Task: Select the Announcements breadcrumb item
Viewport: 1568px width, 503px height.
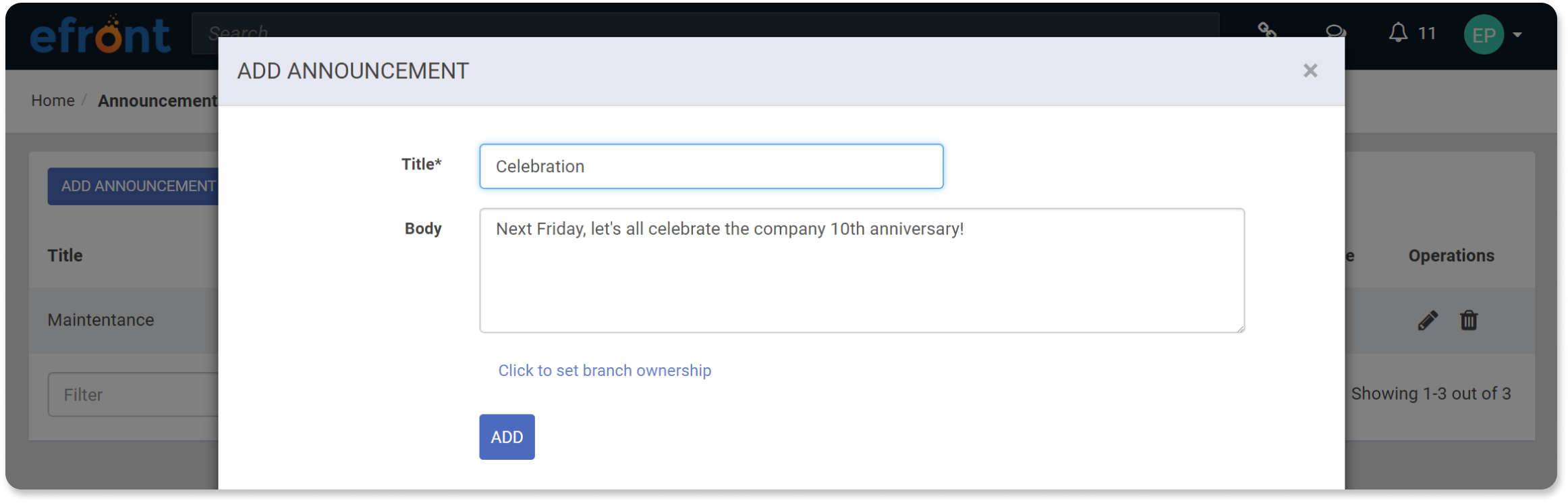Action: click(157, 100)
